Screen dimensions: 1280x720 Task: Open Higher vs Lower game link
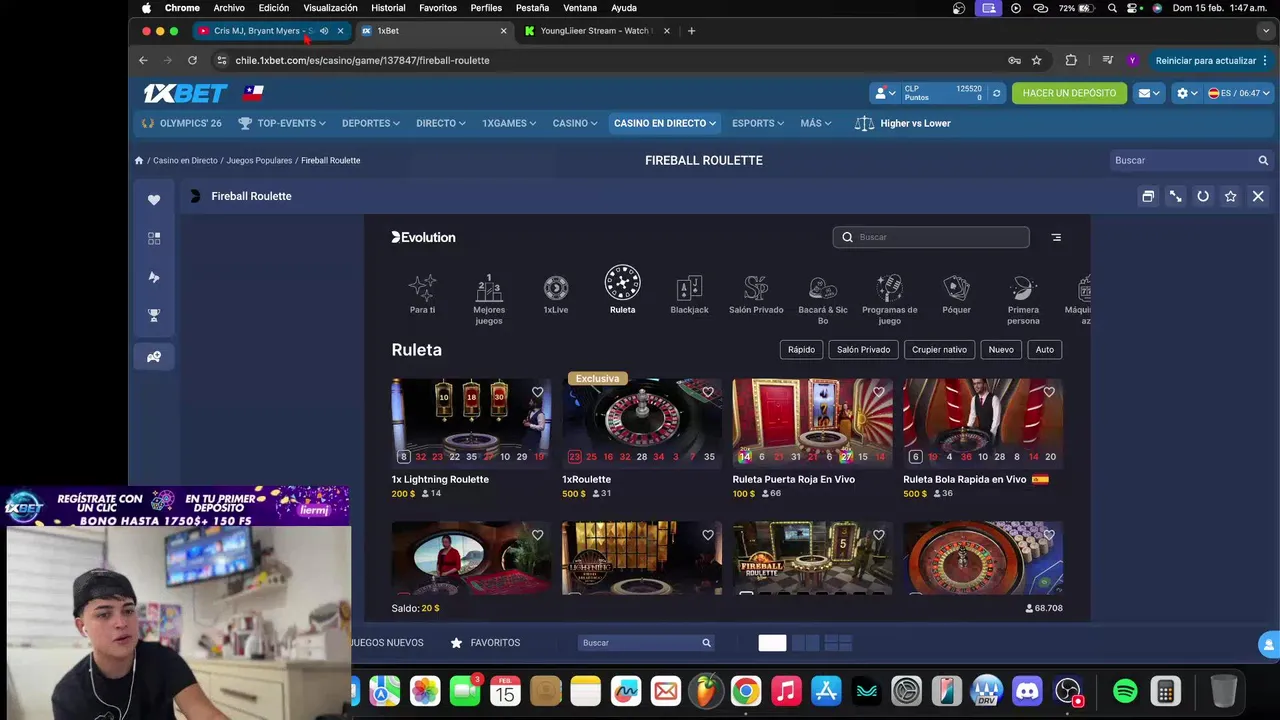pyautogui.click(x=903, y=123)
